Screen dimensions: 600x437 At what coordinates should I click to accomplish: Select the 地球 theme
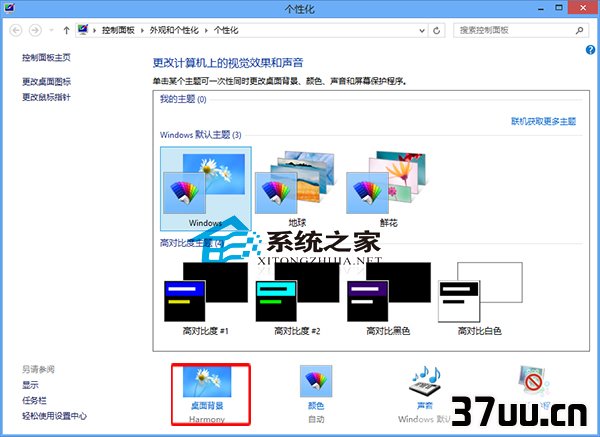tap(297, 189)
